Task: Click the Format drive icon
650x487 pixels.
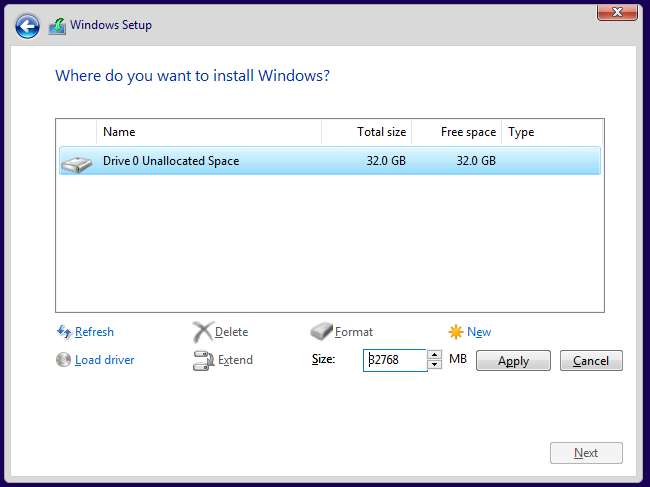Action: pos(321,332)
